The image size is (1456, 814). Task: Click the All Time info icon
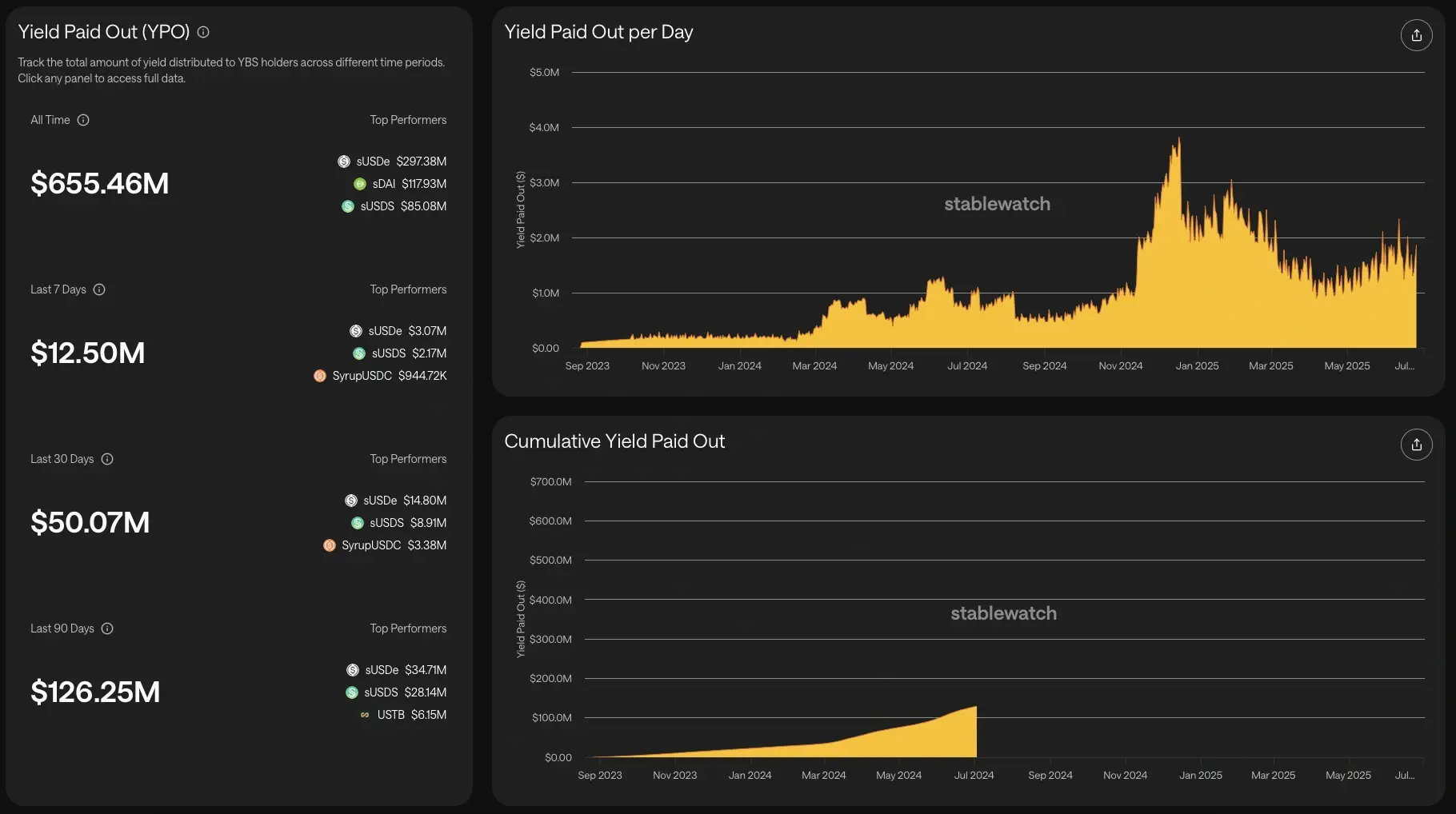83,120
